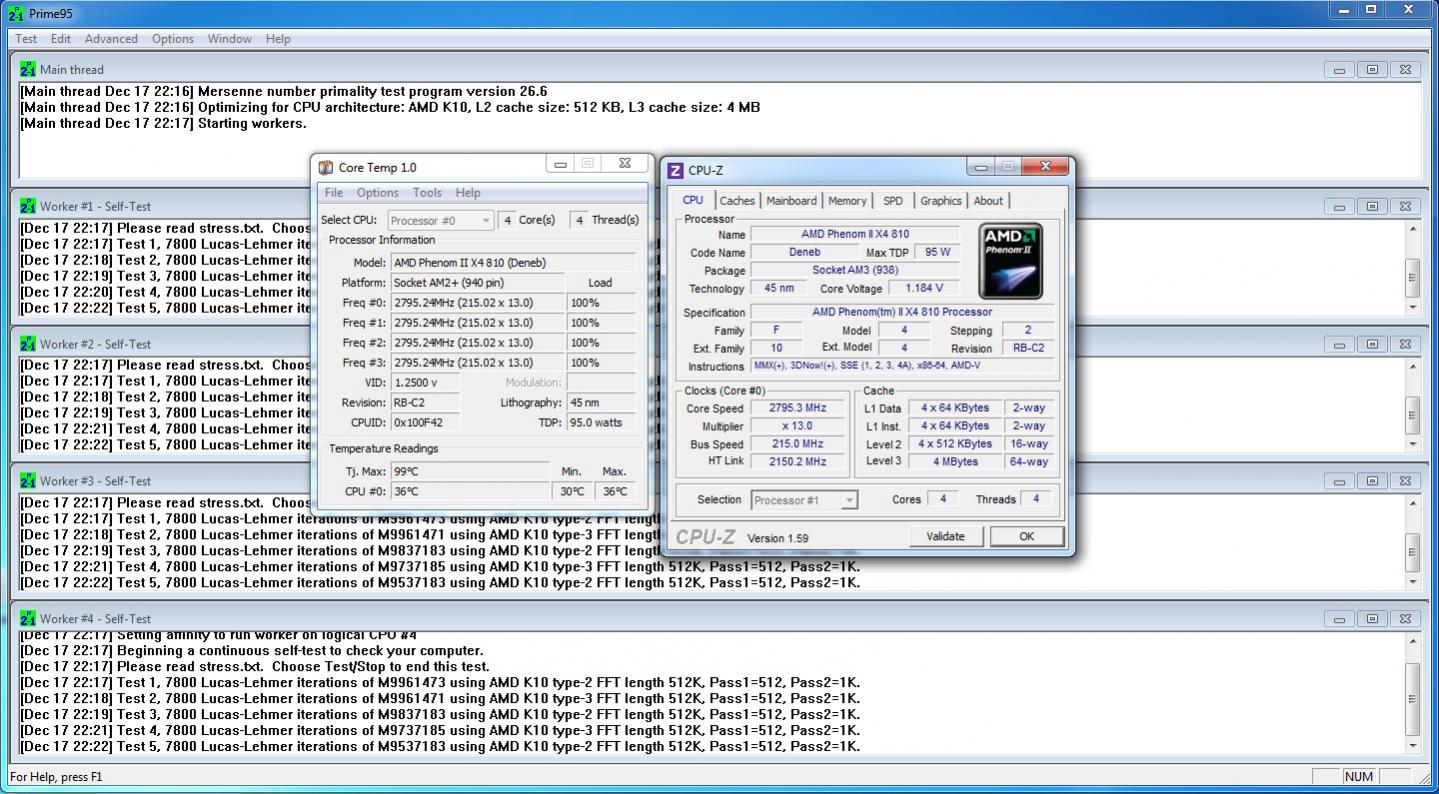Click Worker #1 scrollbar up arrow

[x=1412, y=229]
